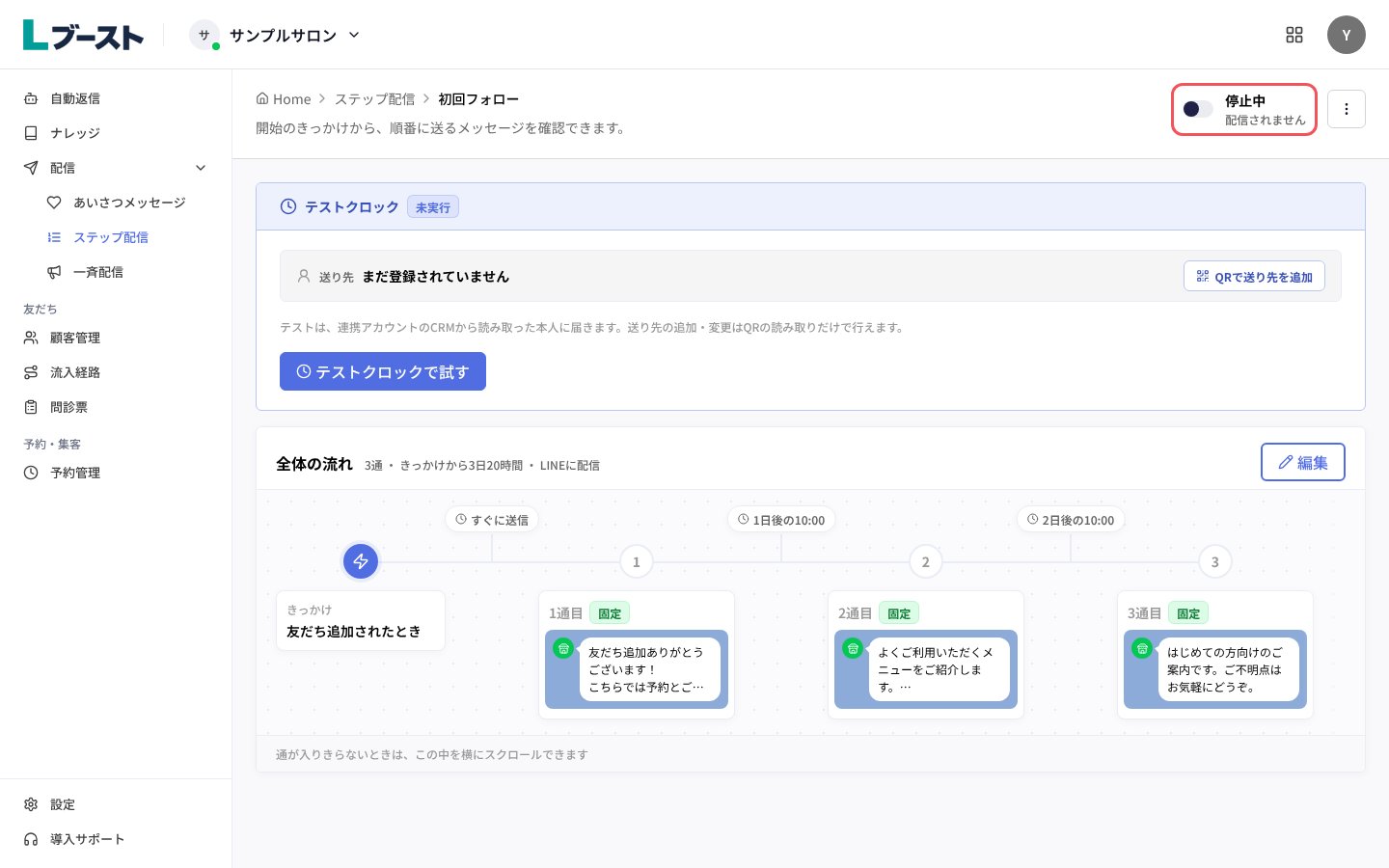Screen dimensions: 1389x868
Task: Open the apps grid icon
Action: [1294, 35]
